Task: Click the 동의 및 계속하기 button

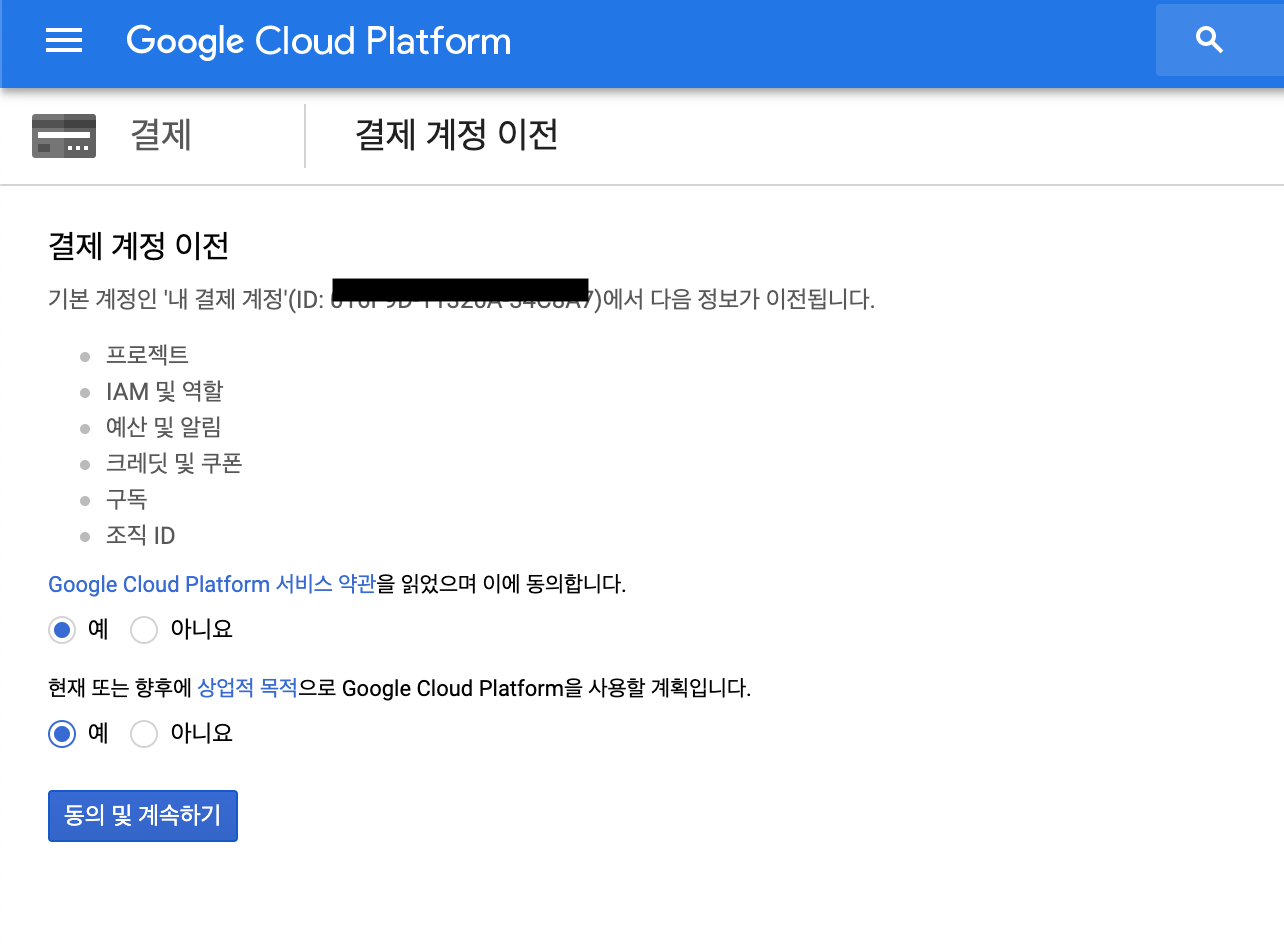Action: tap(143, 816)
